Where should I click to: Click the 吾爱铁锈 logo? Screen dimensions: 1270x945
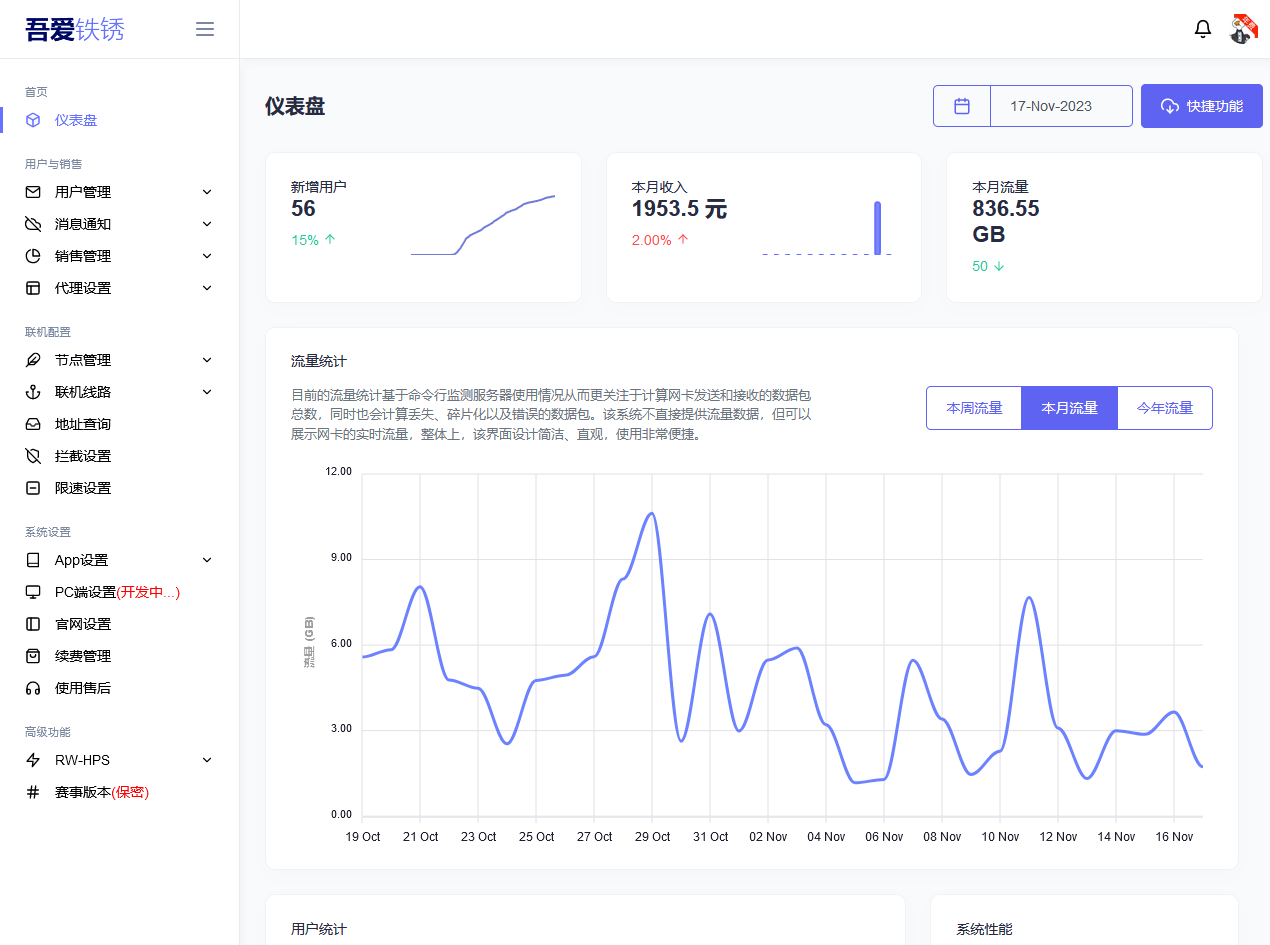point(75,30)
